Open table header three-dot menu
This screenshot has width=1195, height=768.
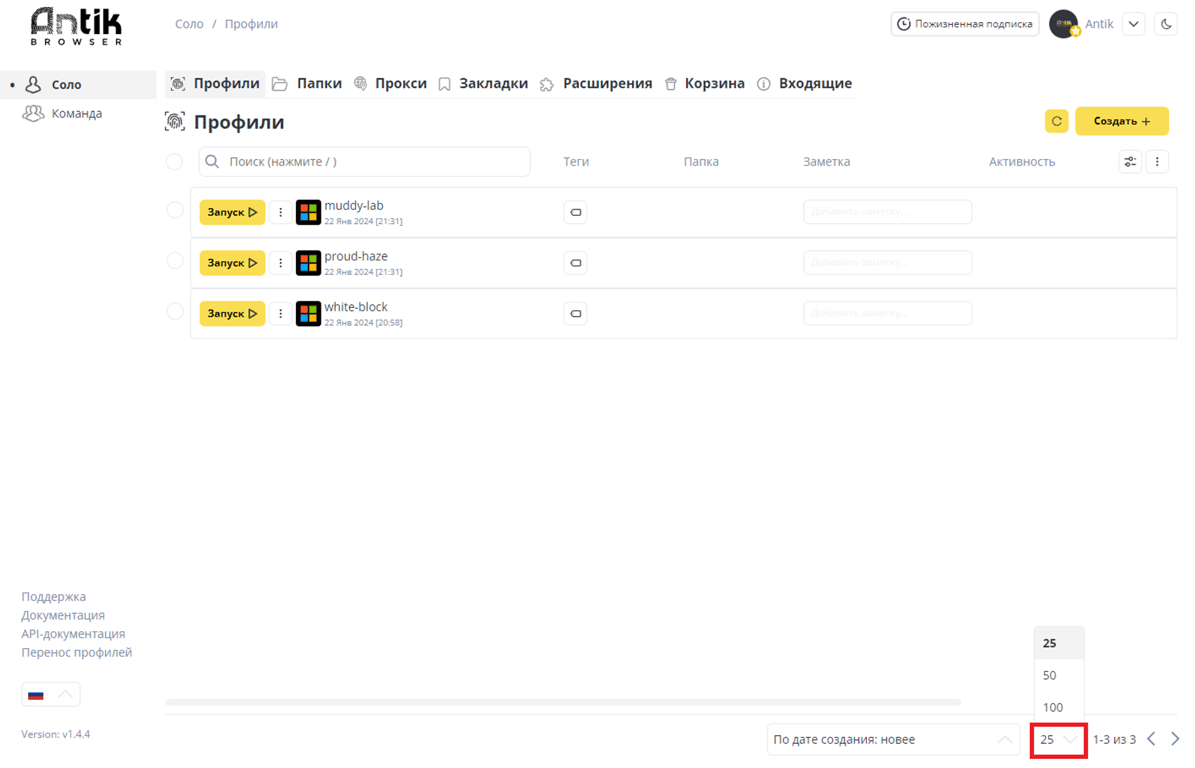(1157, 162)
